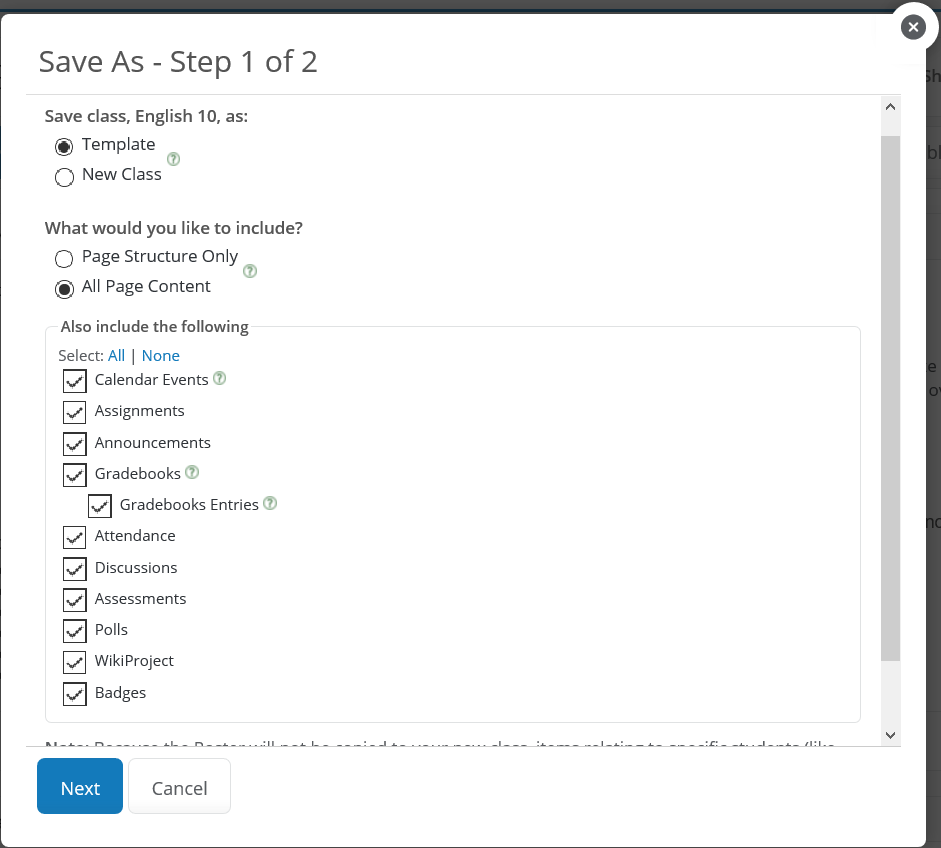Image resolution: width=941 pixels, height=848 pixels.
Task: Click the 'Save As - Step 1 of 2' heading
Action: pyautogui.click(x=178, y=61)
